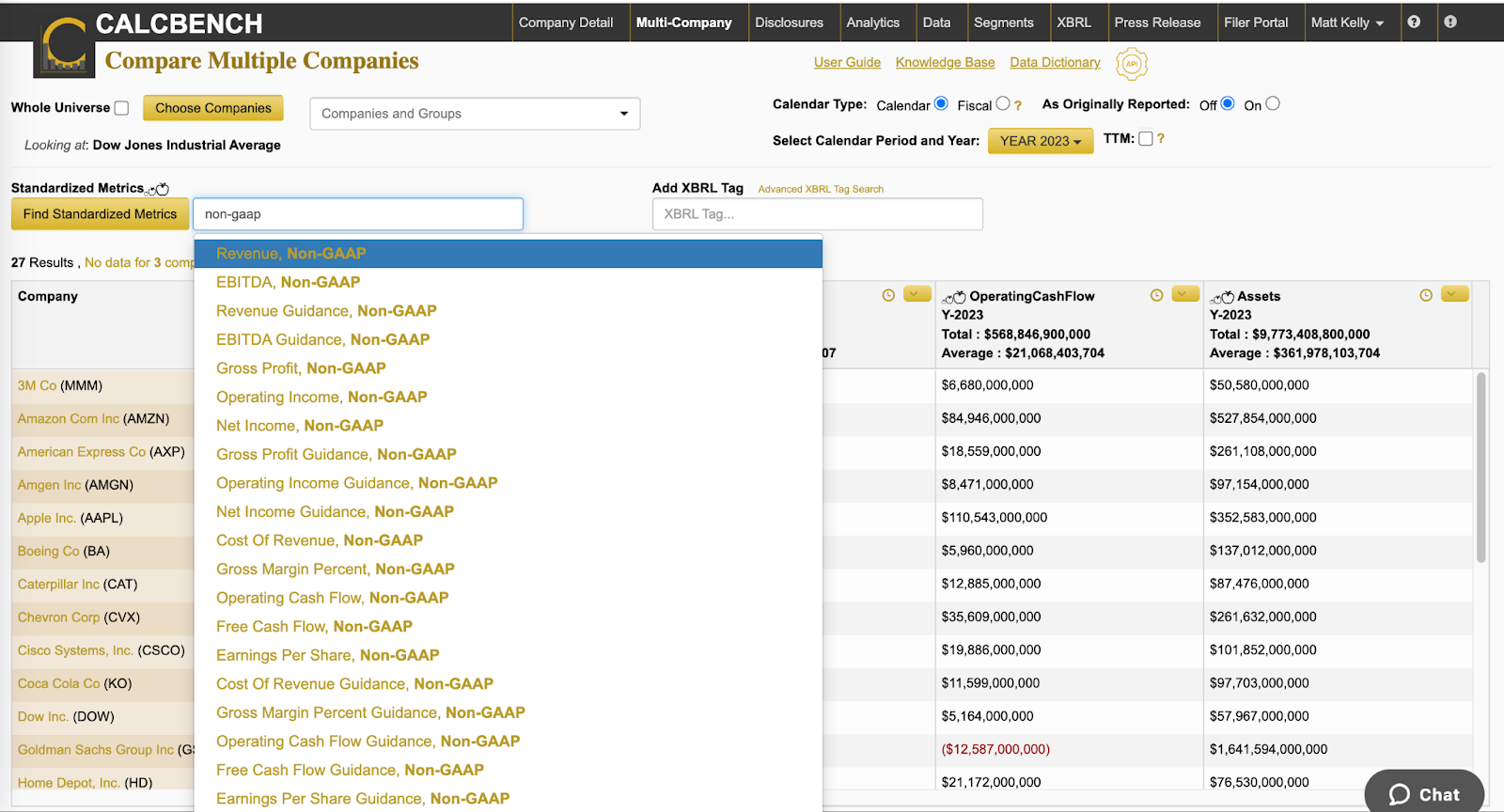Choose Gross Margin Percent, Non-GAAP suggestion
Image resolution: width=1504 pixels, height=812 pixels.
point(508,570)
